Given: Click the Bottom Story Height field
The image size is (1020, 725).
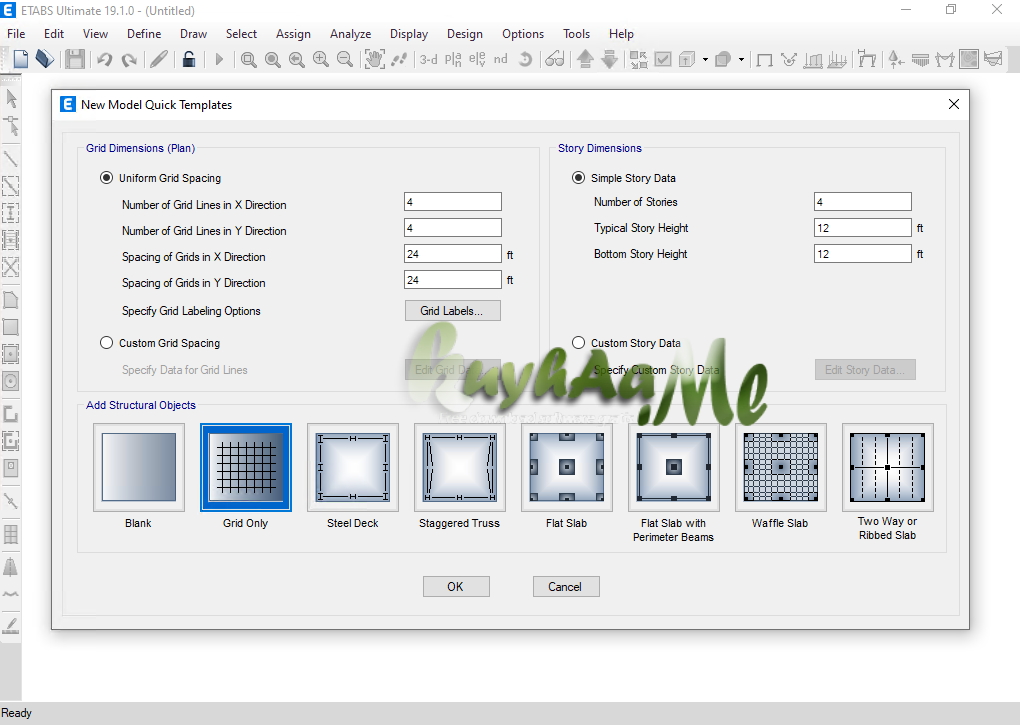Looking at the screenshot, I should [x=863, y=254].
